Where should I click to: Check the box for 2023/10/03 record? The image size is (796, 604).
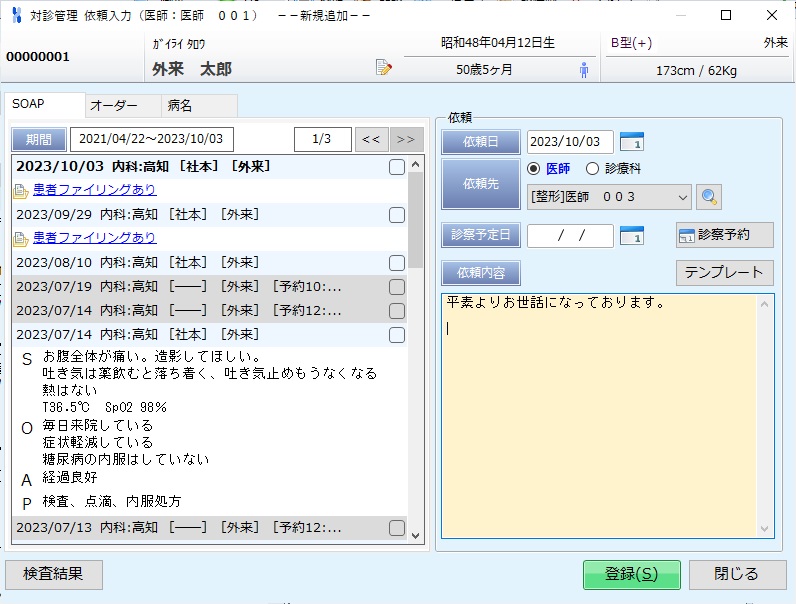[397, 167]
